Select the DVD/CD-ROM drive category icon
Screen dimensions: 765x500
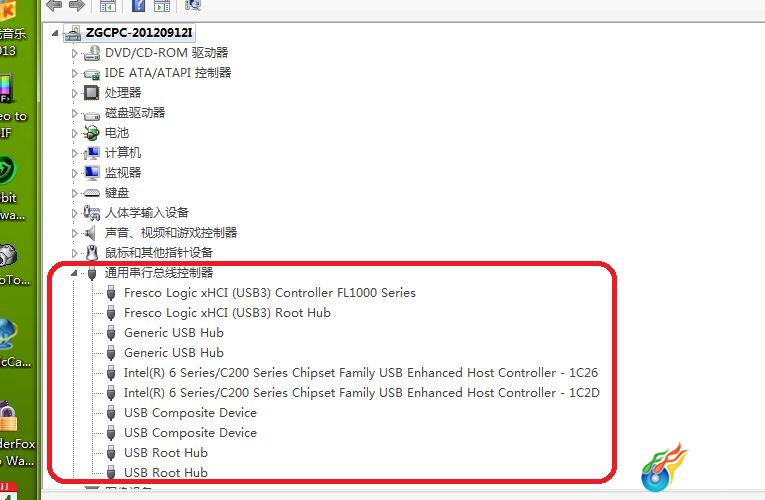pyautogui.click(x=92, y=53)
